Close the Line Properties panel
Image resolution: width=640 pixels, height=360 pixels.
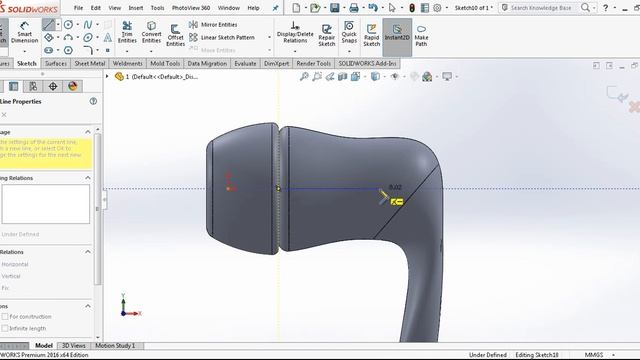4,115
